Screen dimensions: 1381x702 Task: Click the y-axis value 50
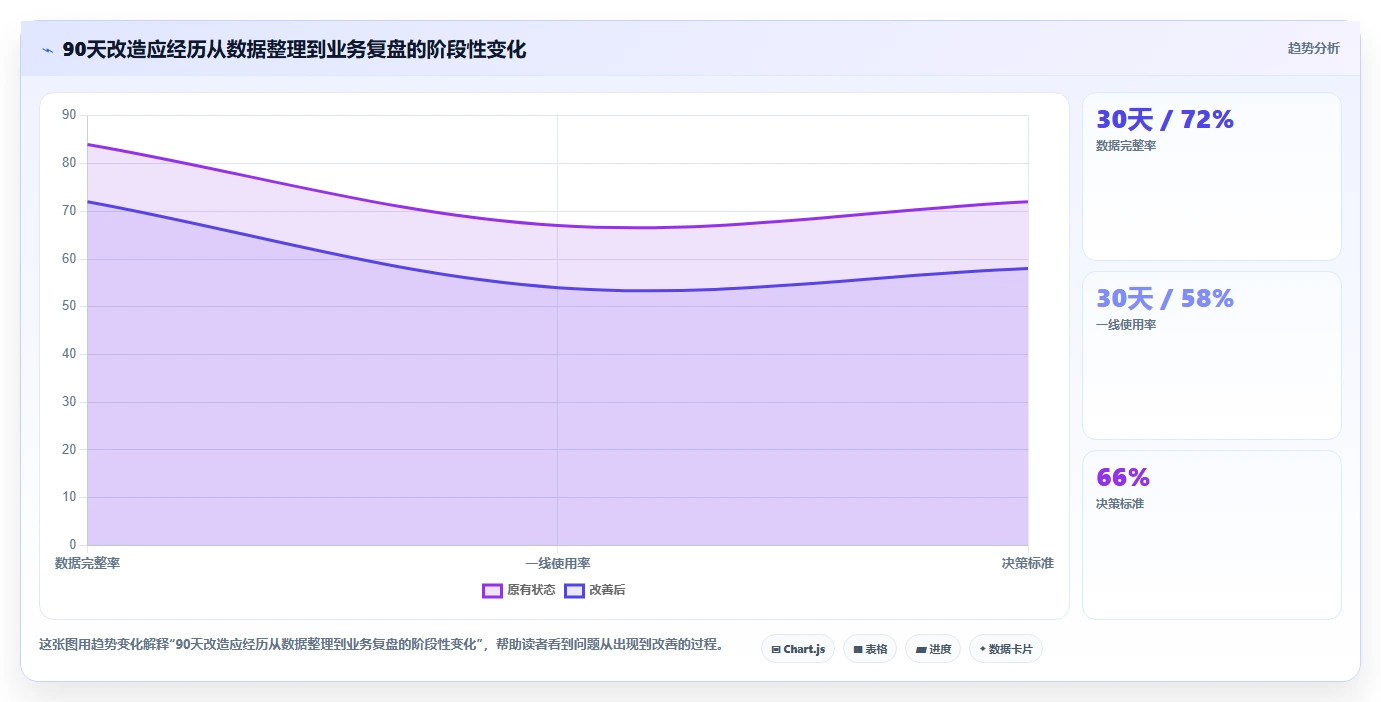[69, 306]
